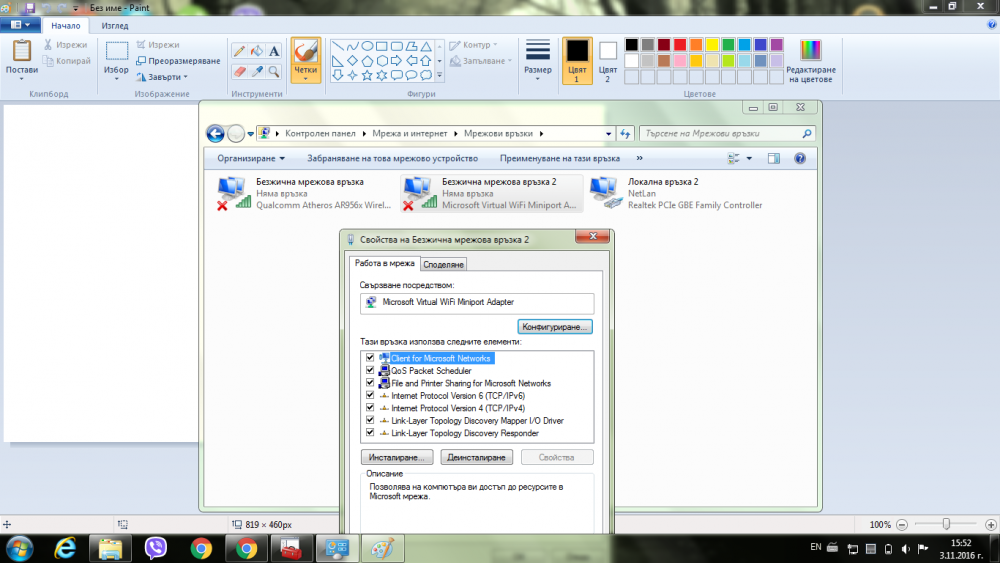Click the Back arrow in Network Connections window
The width and height of the screenshot is (1000, 563).
(x=216, y=133)
